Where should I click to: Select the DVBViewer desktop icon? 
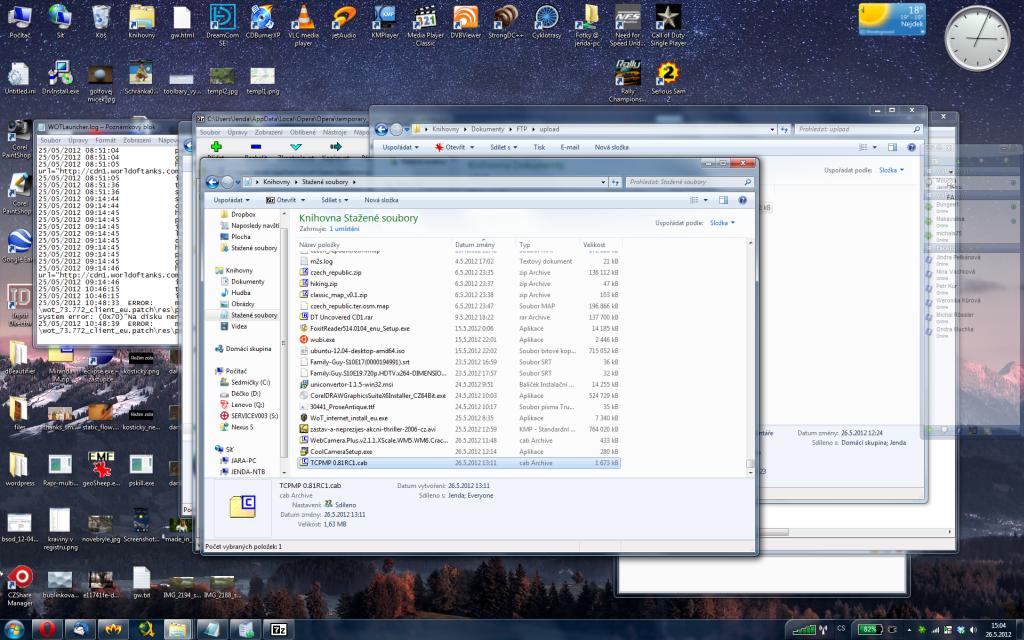point(466,23)
